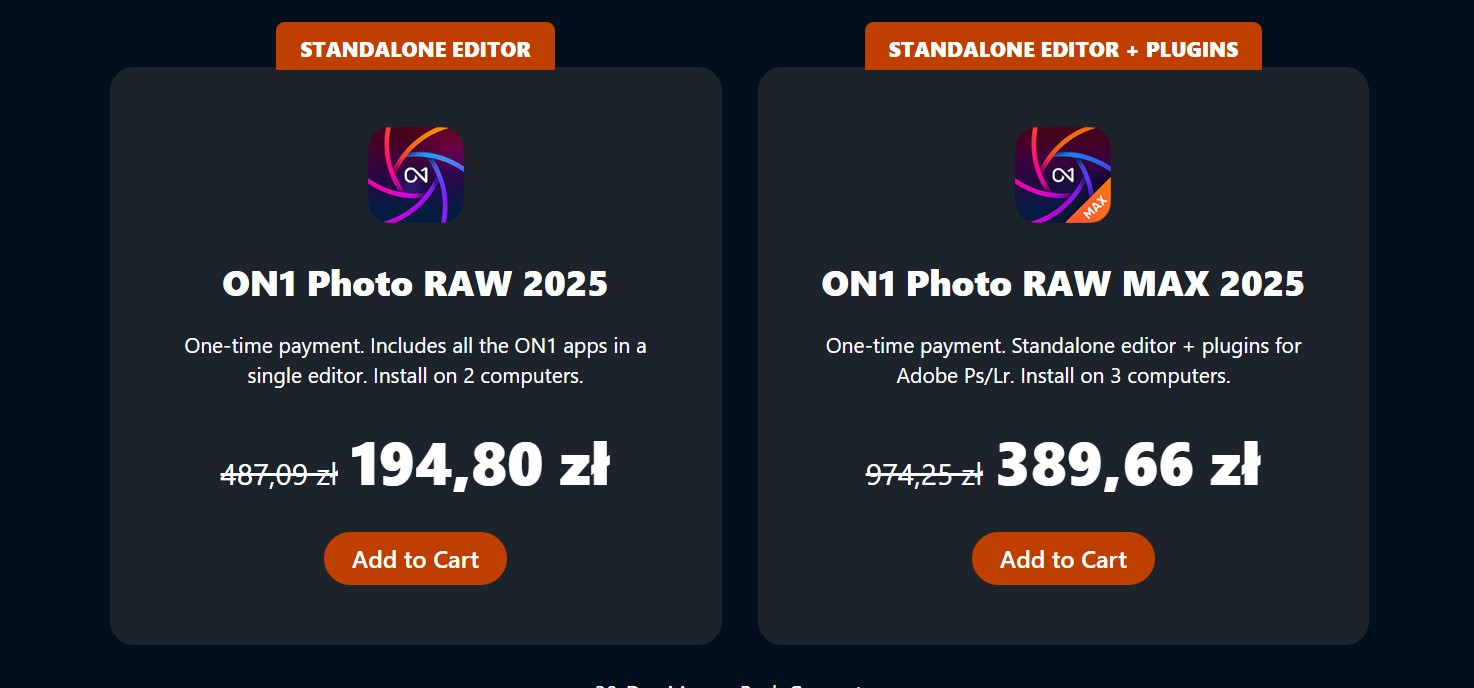
Task: Open the ON1 Photo RAW 2025 title
Action: 415,284
